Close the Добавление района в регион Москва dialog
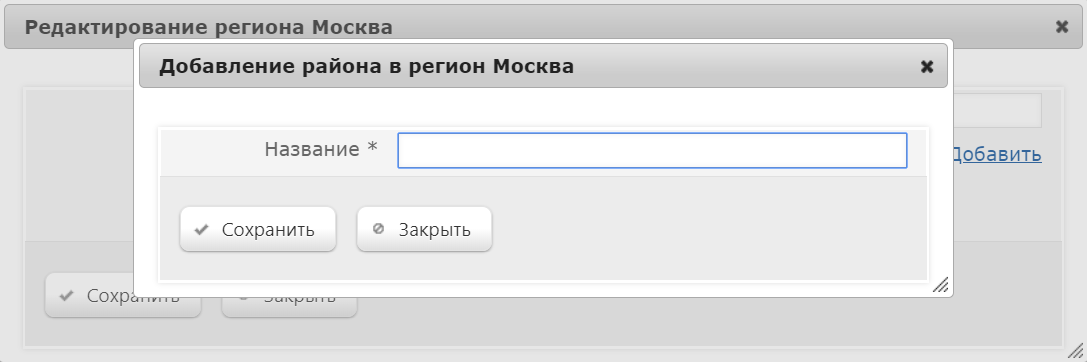The height and width of the screenshot is (362, 1087). pos(926,67)
